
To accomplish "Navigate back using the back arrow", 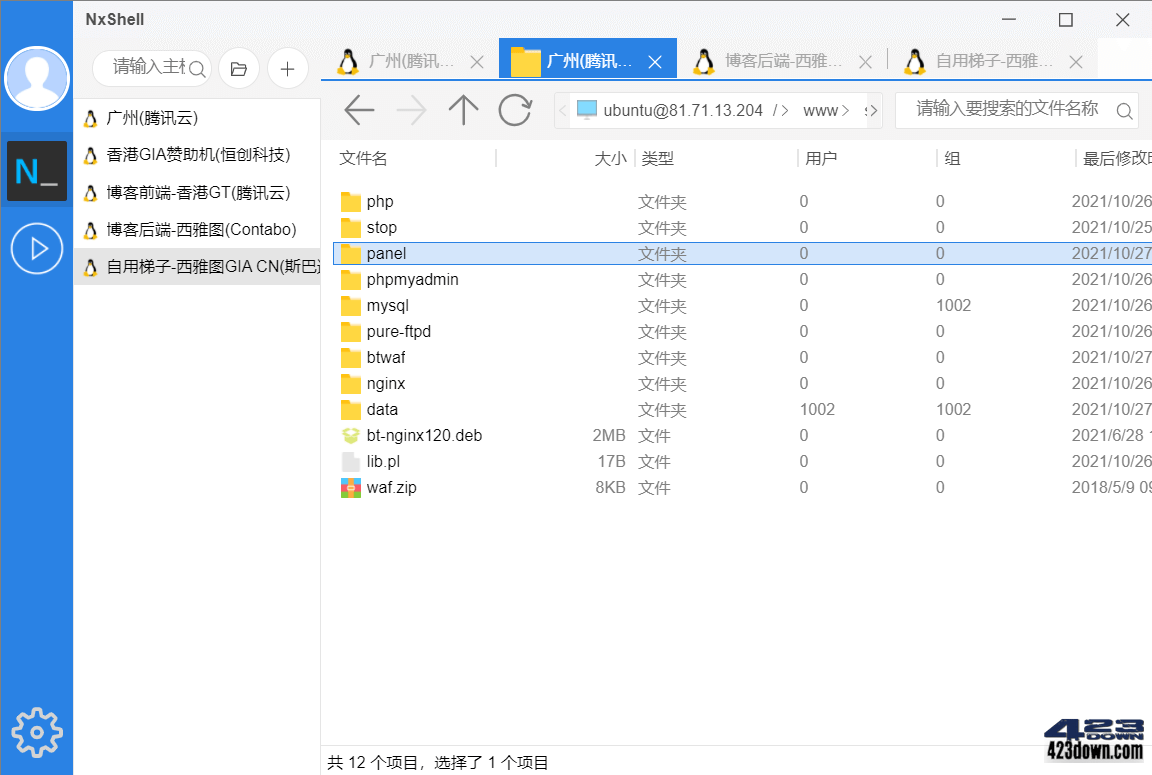I will [x=359, y=110].
